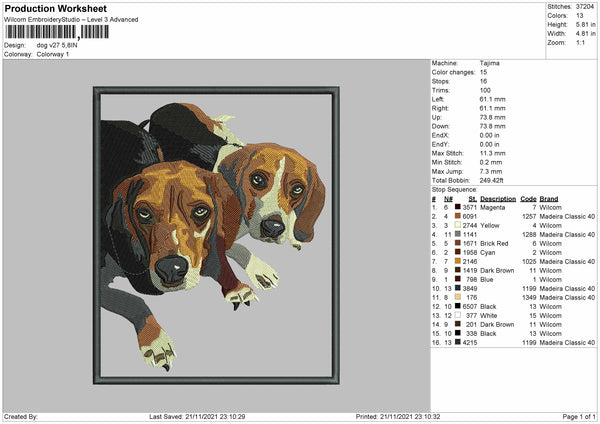Image resolution: width=600 pixels, height=424 pixels.
Task: Click the Width value 4.81 in
Action: click(585, 34)
